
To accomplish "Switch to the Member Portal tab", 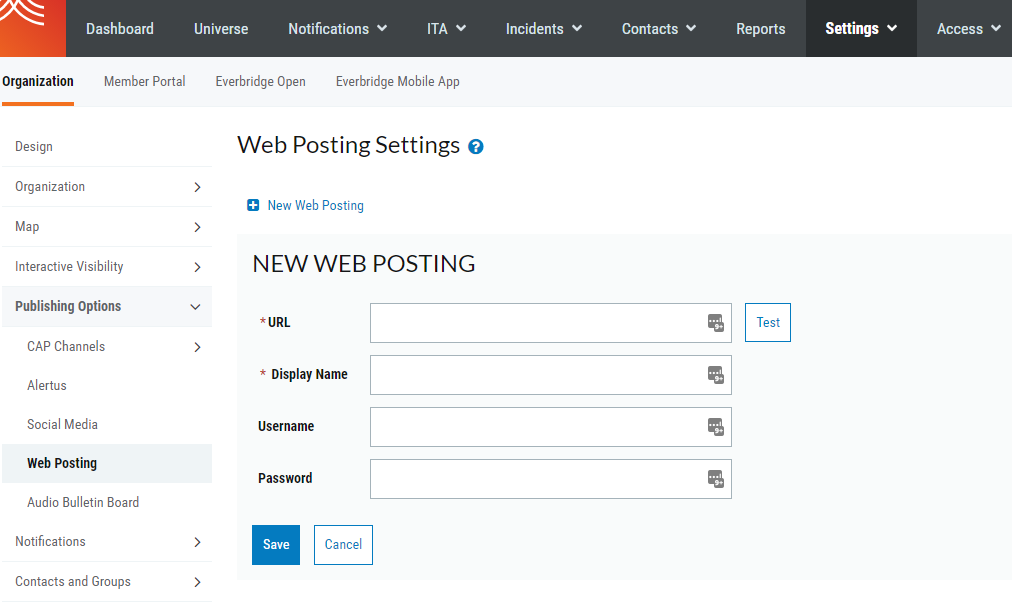I will [x=144, y=81].
